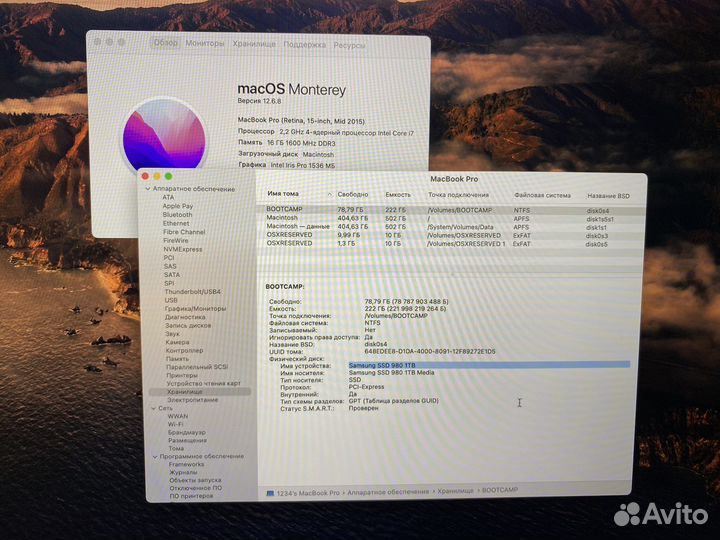Select SPI in hardware list
Image resolution: width=720 pixels, height=540 pixels.
tap(169, 283)
